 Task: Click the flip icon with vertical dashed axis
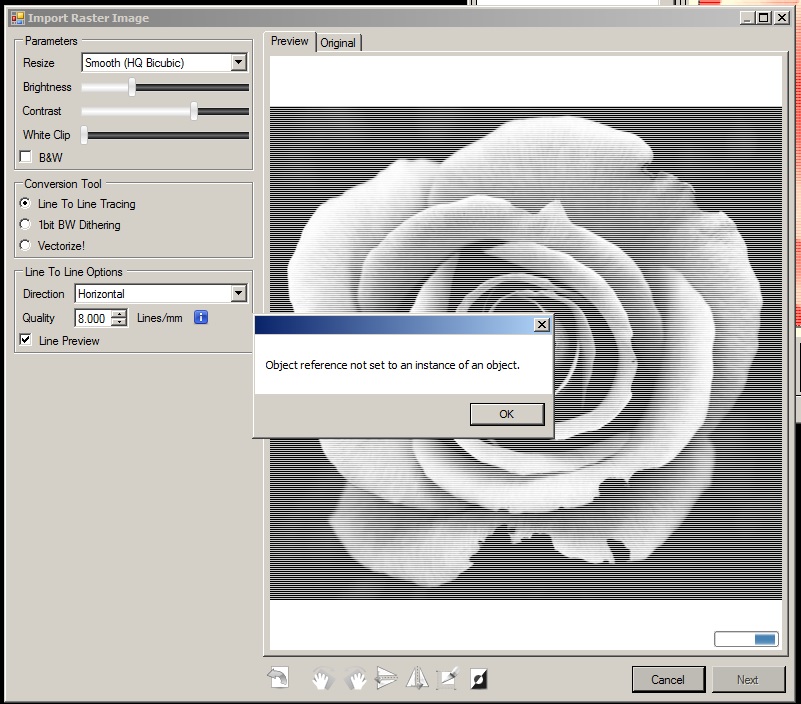coord(417,680)
